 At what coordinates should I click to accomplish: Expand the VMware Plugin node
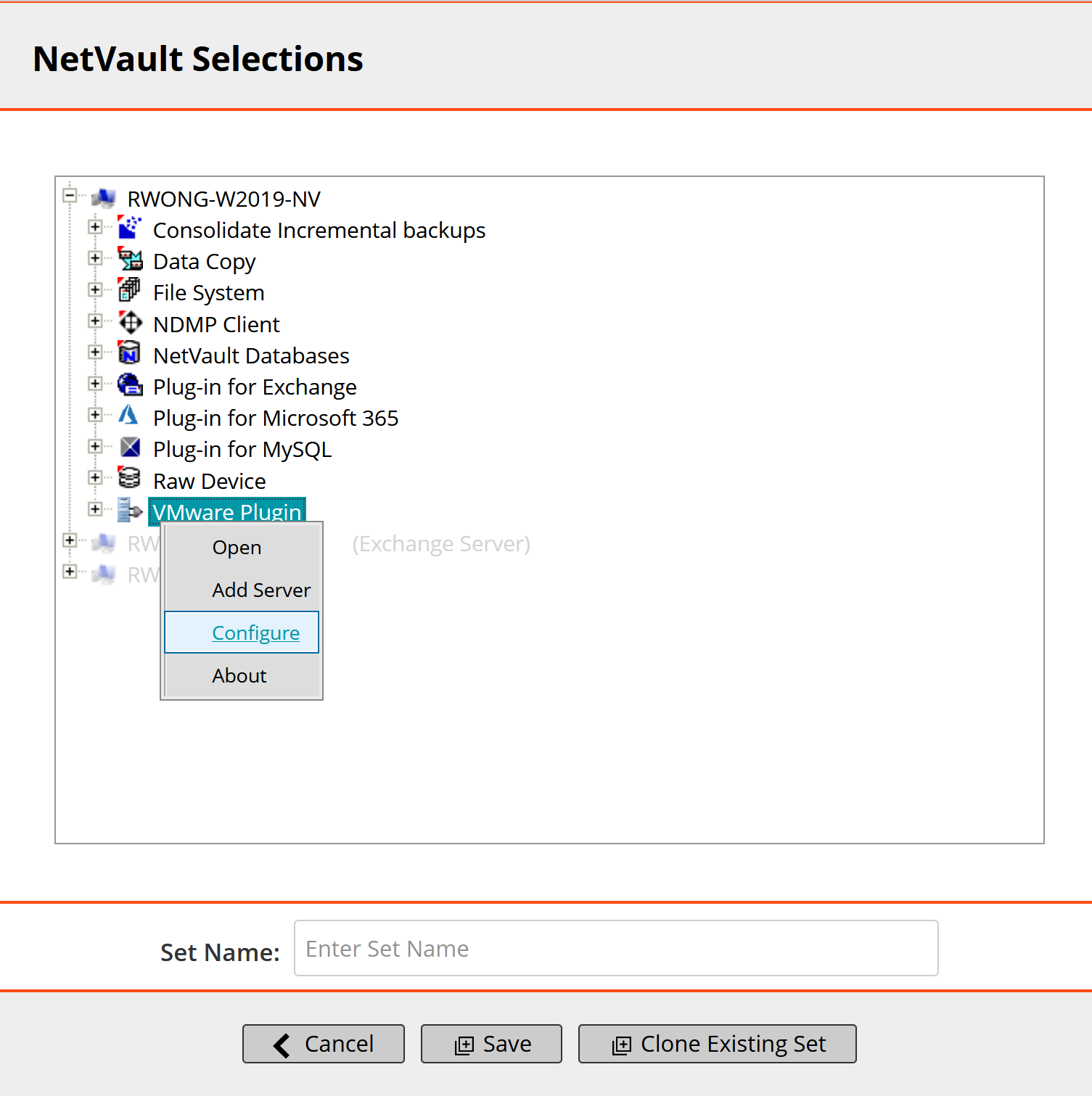[95, 508]
